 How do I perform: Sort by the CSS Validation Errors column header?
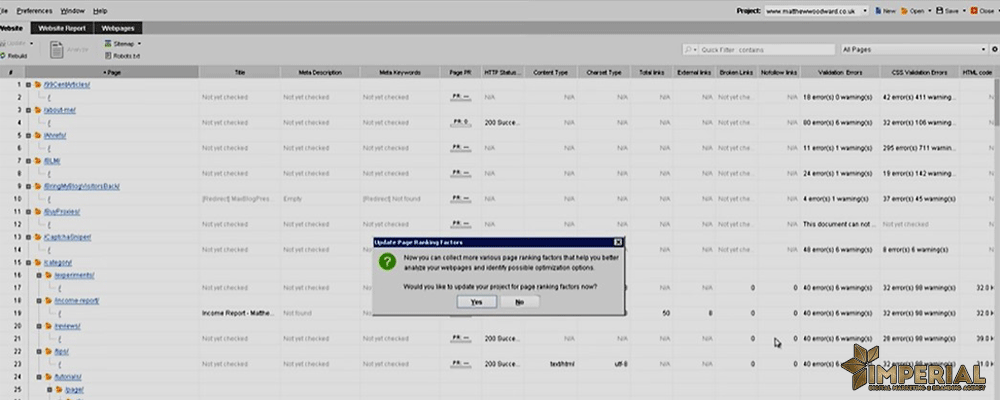point(919,72)
